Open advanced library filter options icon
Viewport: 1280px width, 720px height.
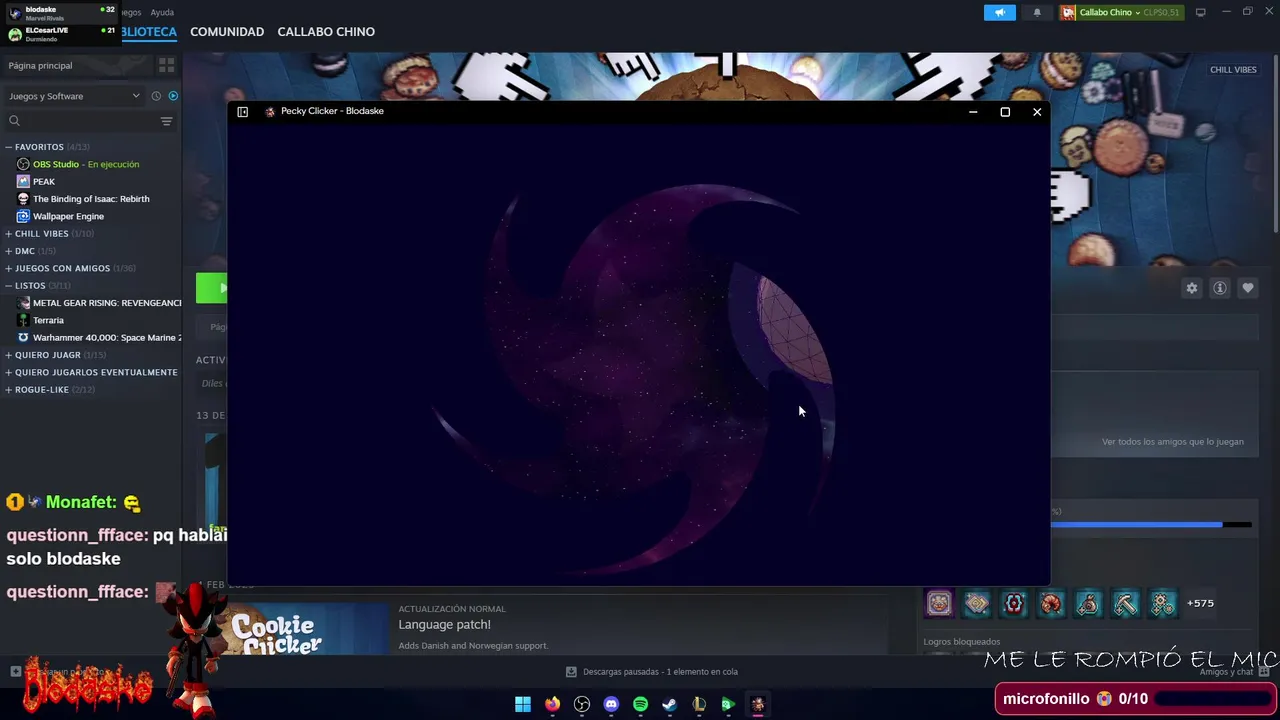[x=167, y=121]
